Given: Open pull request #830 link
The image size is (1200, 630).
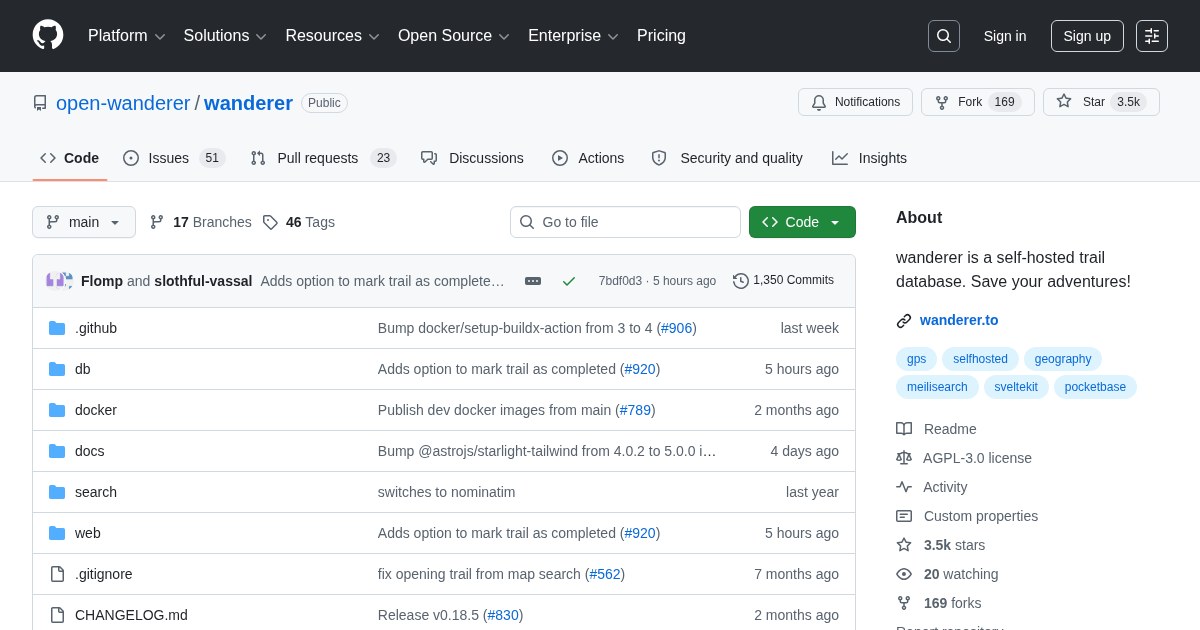Looking at the screenshot, I should pos(503,615).
